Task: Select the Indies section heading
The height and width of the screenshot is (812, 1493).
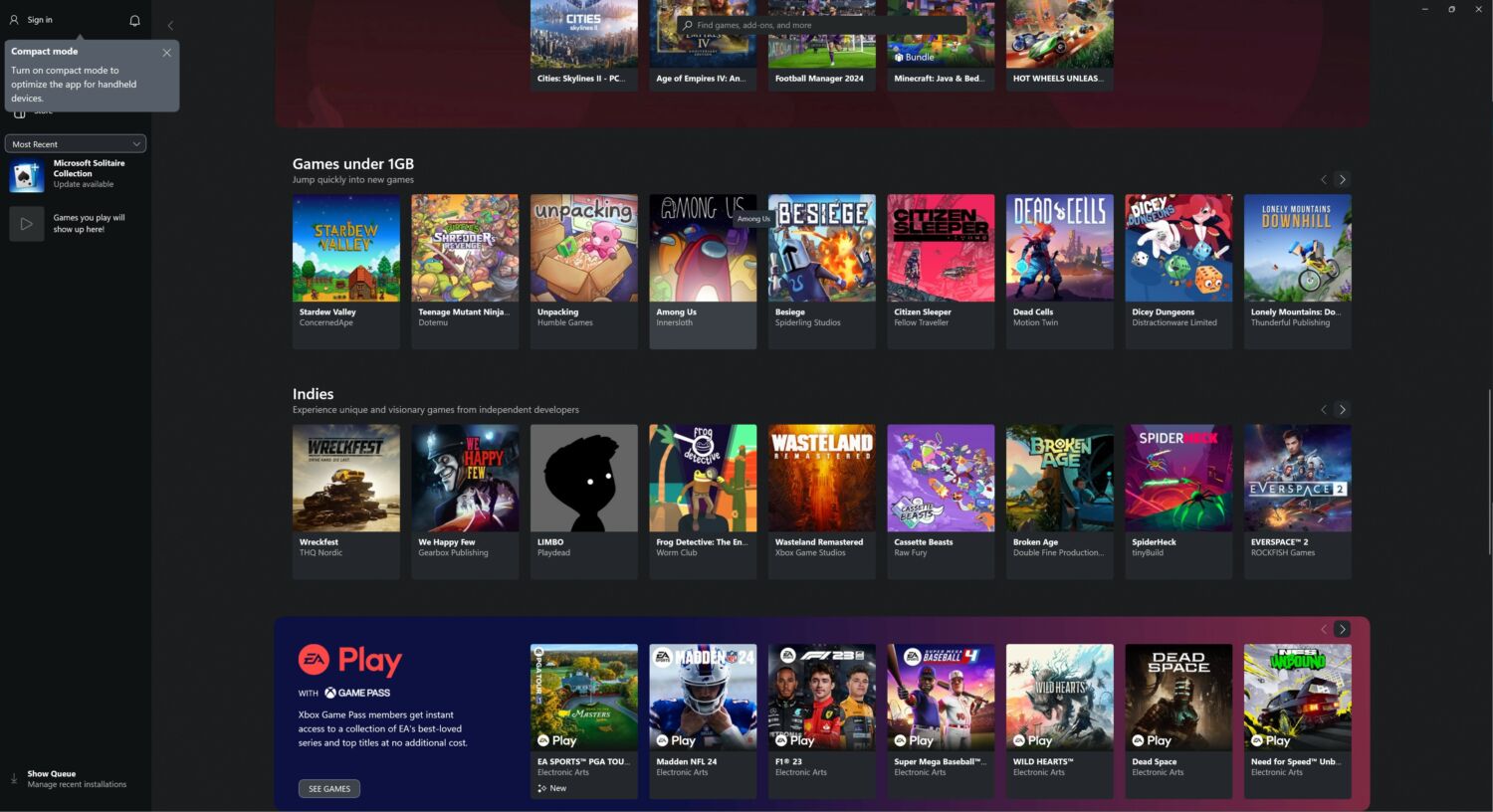Action: pos(313,393)
